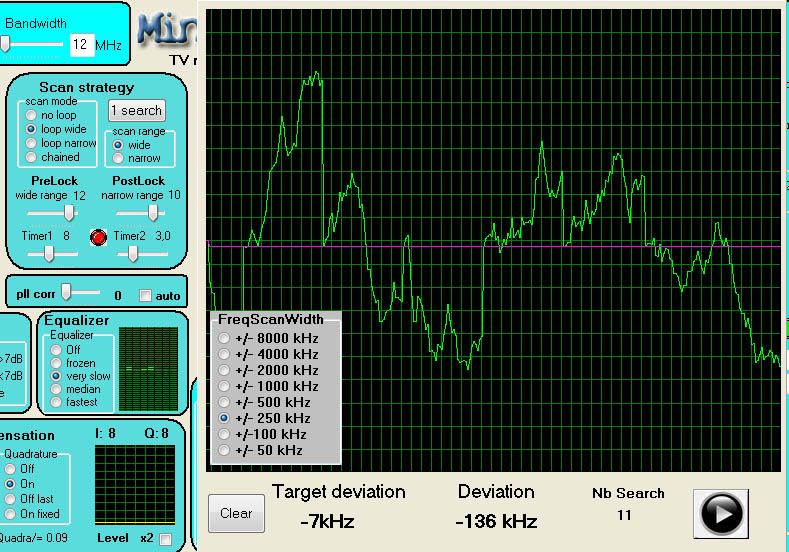The height and width of the screenshot is (552, 789).
Task: Choose chained scan mode
Action: [x=31, y=157]
